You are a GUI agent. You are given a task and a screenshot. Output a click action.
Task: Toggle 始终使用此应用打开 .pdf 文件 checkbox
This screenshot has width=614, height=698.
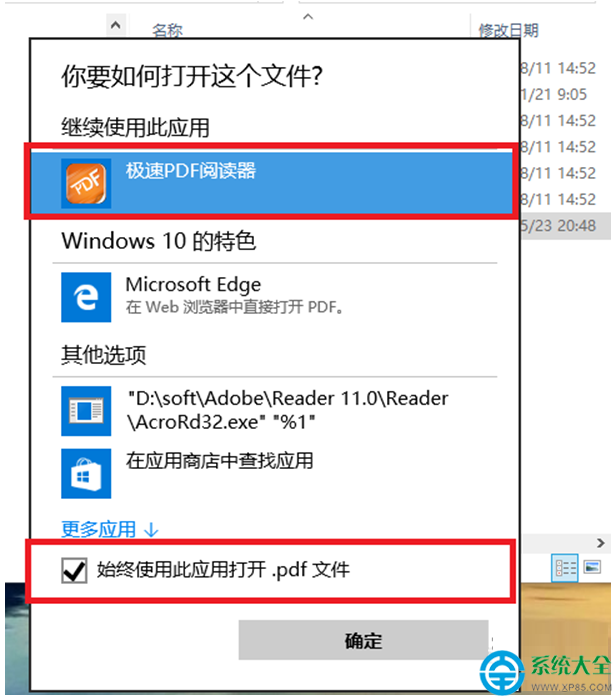click(74, 570)
